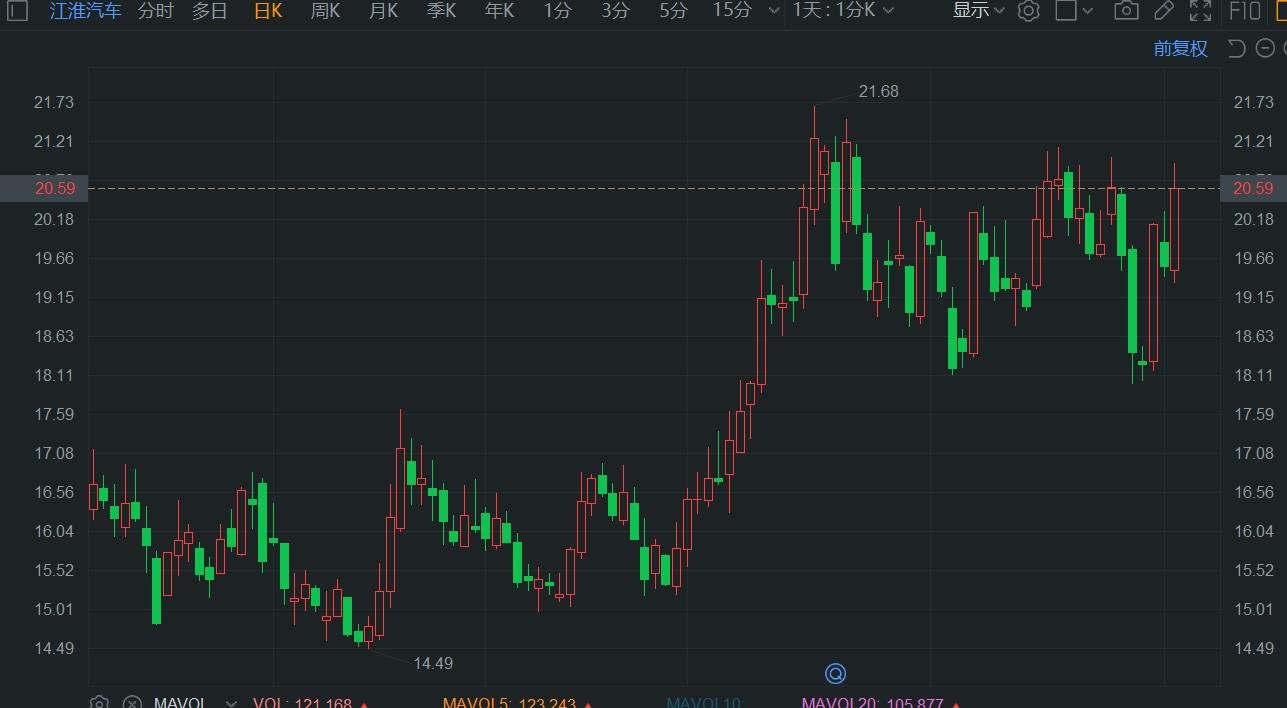The image size is (1287, 708).
Task: Remove the MAVOL indicator via X icon
Action: point(132,702)
